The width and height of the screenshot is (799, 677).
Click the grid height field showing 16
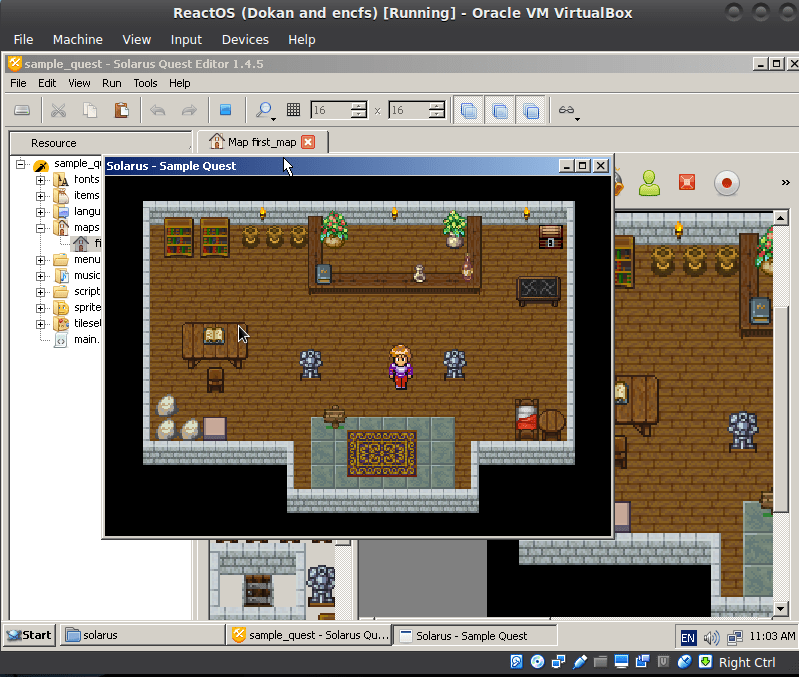pos(409,110)
